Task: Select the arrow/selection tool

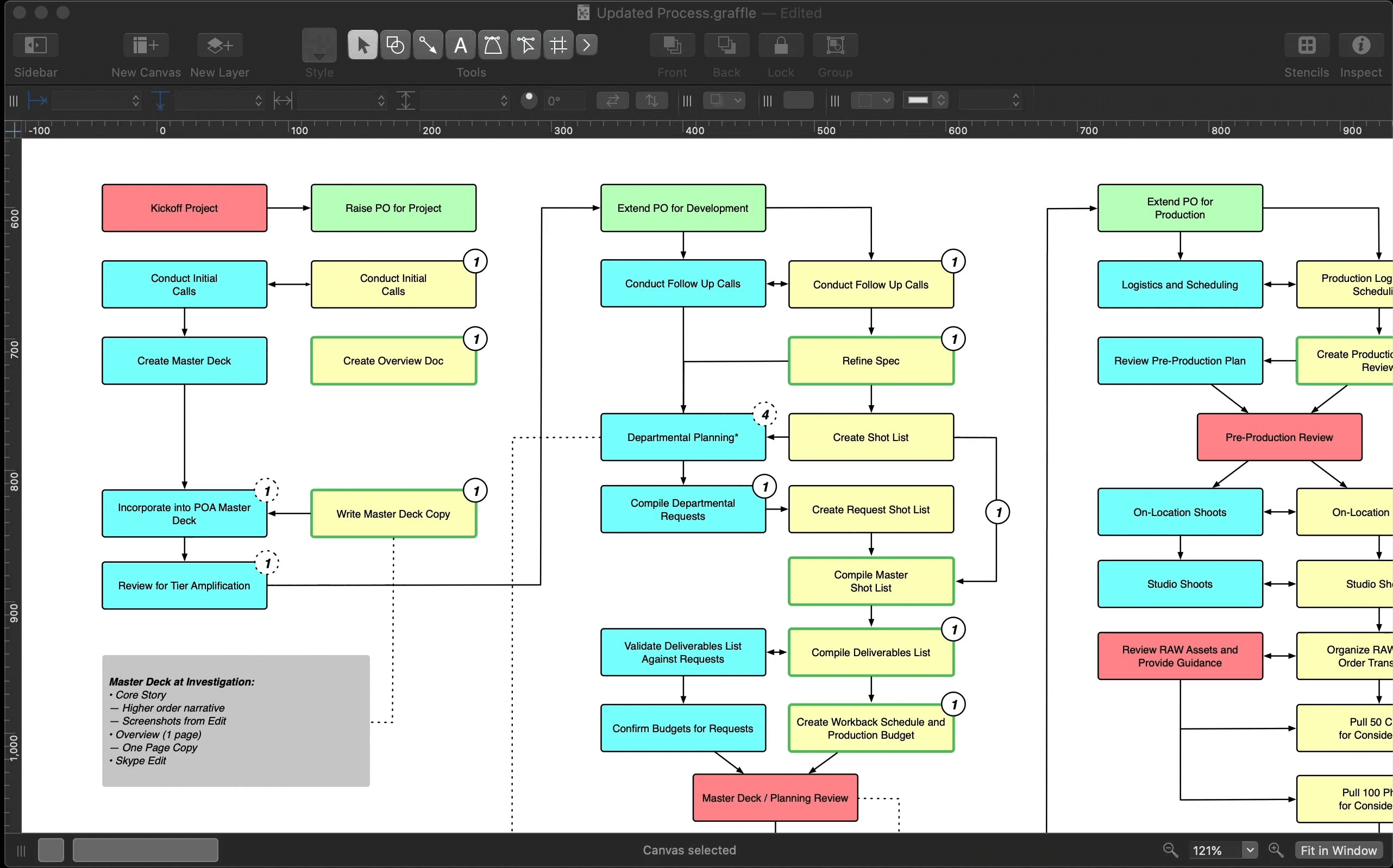Action: coord(362,45)
